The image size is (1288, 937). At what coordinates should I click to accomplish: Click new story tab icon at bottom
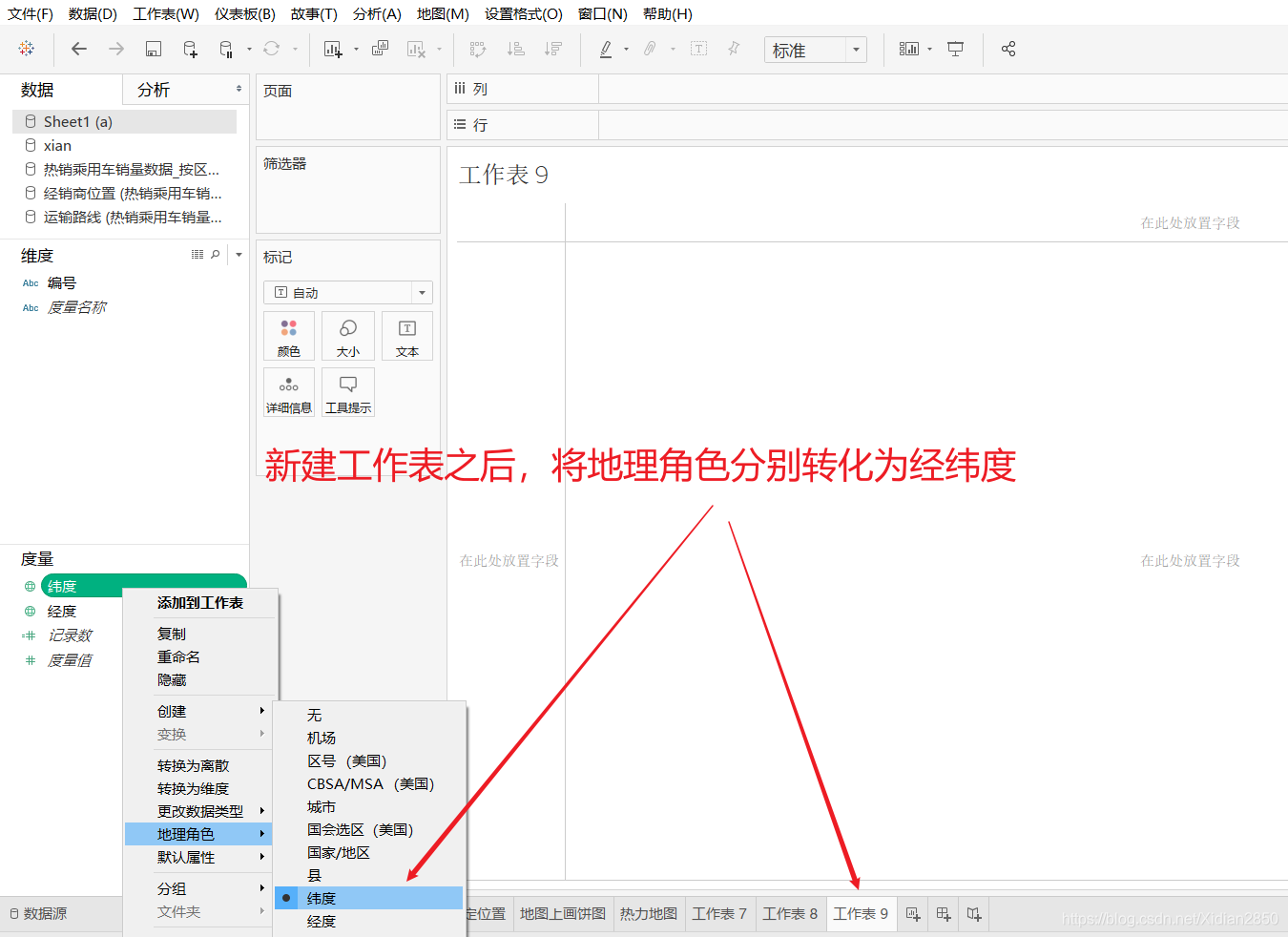coord(974,914)
